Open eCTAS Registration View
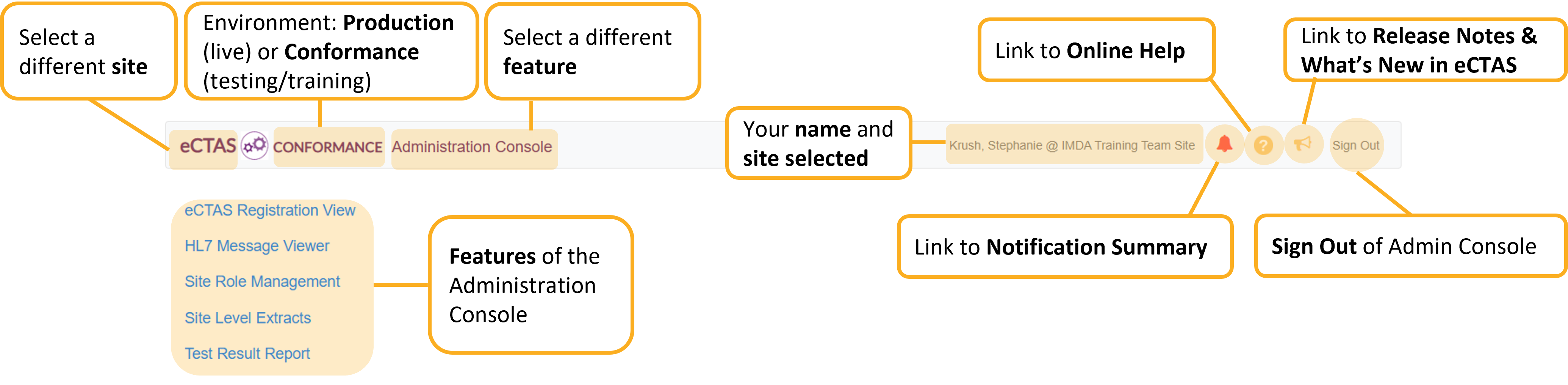The image size is (1568, 385). click(x=270, y=210)
